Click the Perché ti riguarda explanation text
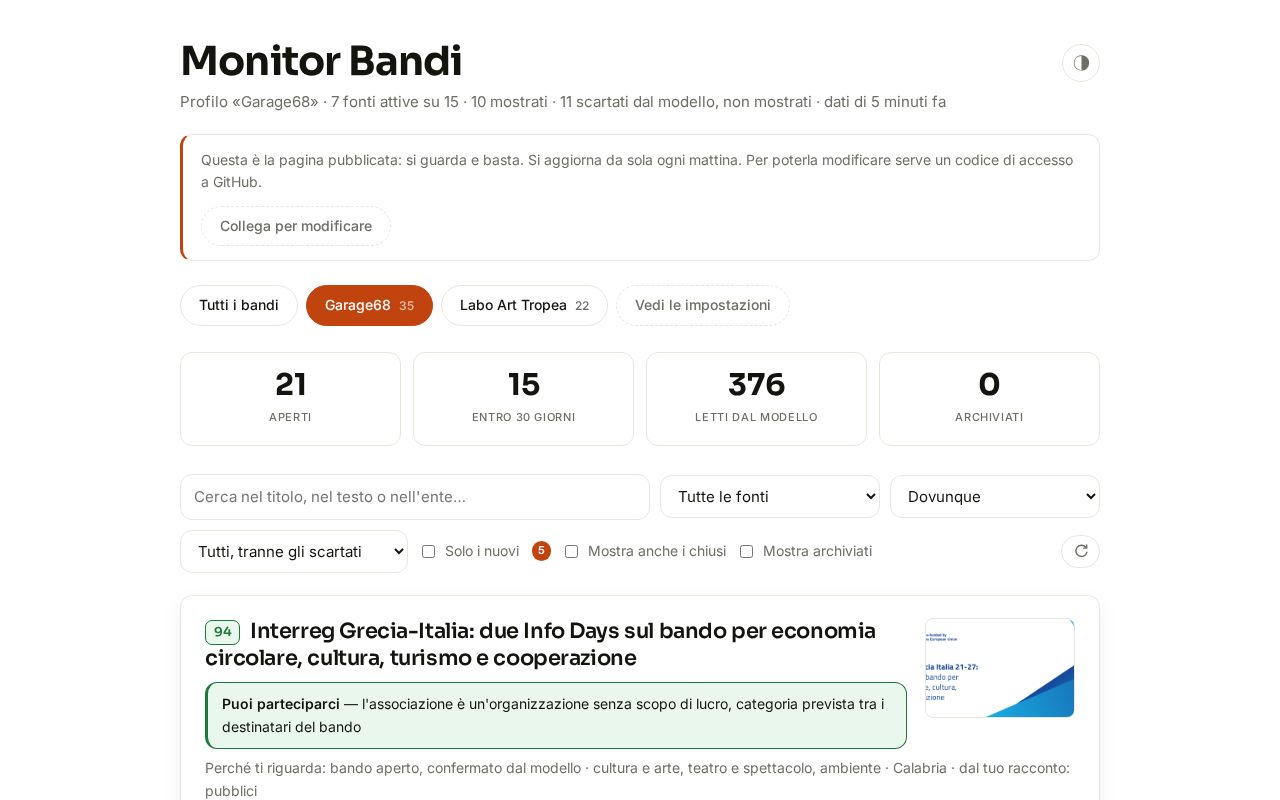The width and height of the screenshot is (1280, 800). 637,779
